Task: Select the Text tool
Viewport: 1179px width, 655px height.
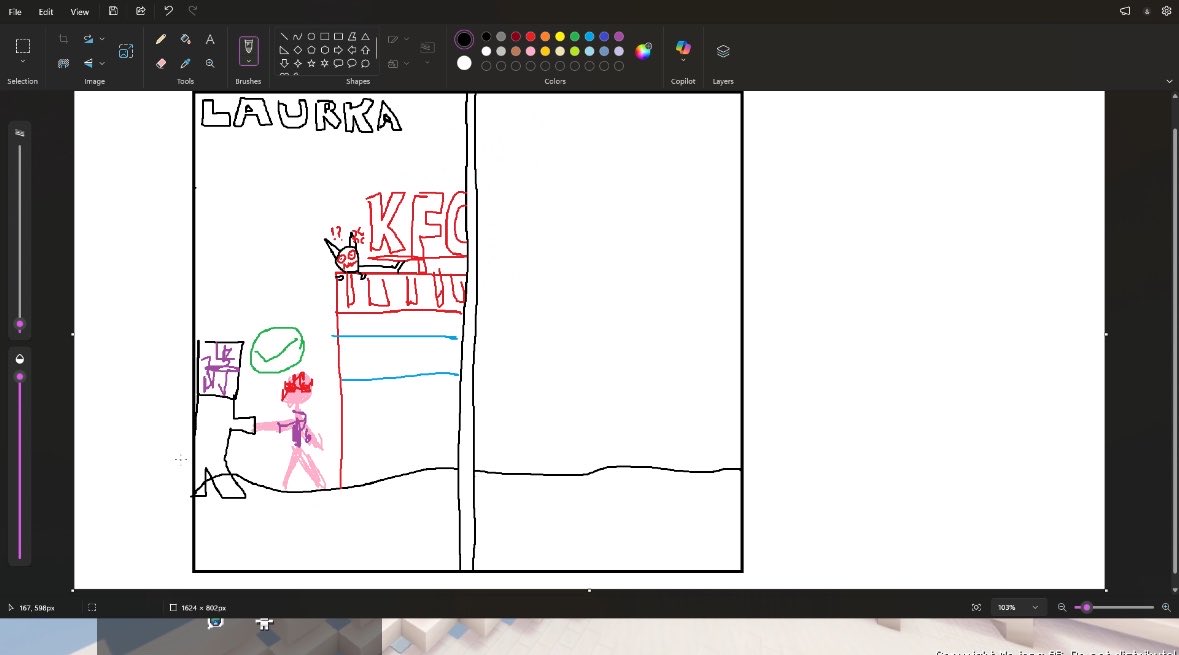Action: click(x=210, y=38)
